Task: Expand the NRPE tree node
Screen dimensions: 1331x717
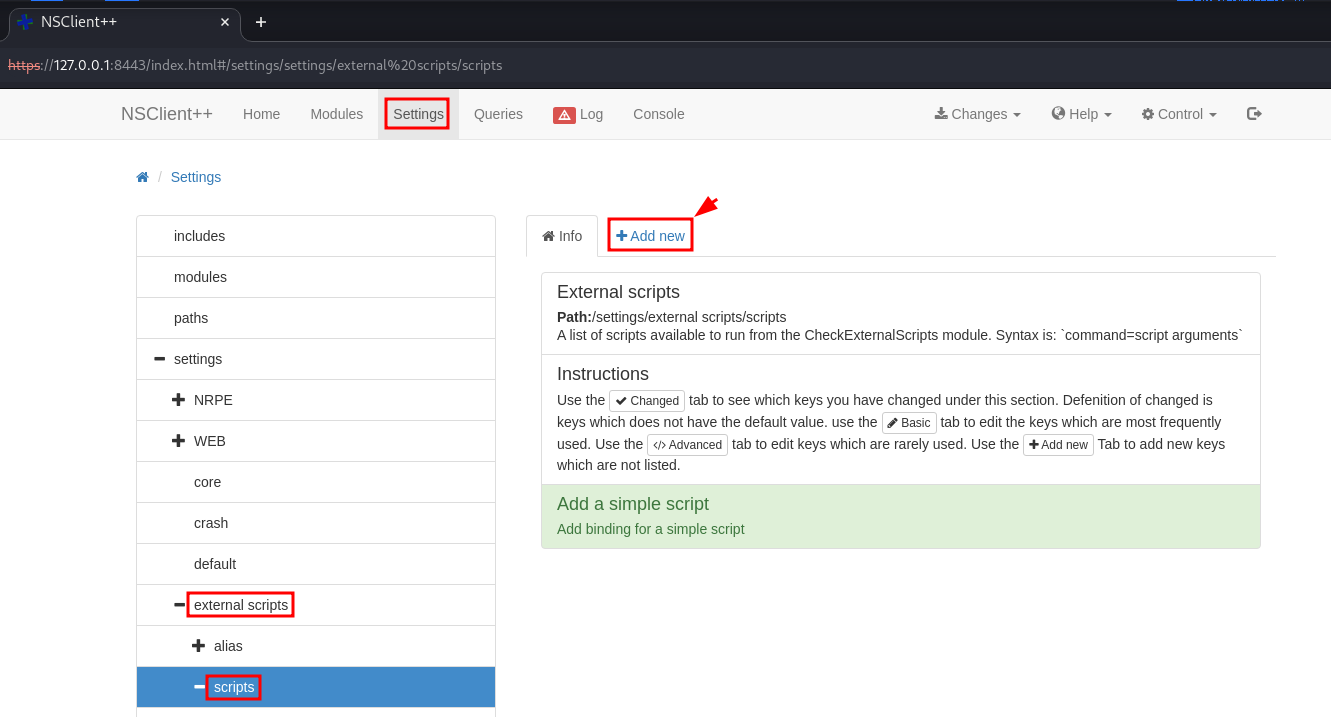Action: tap(179, 400)
